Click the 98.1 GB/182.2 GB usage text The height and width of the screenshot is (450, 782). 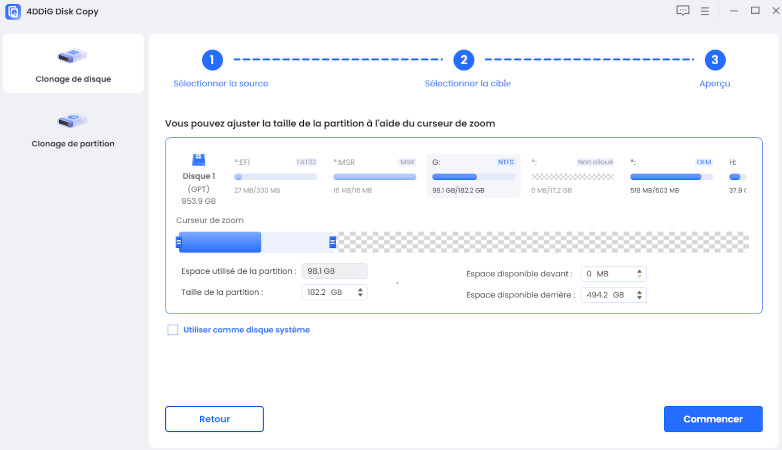[x=458, y=191]
